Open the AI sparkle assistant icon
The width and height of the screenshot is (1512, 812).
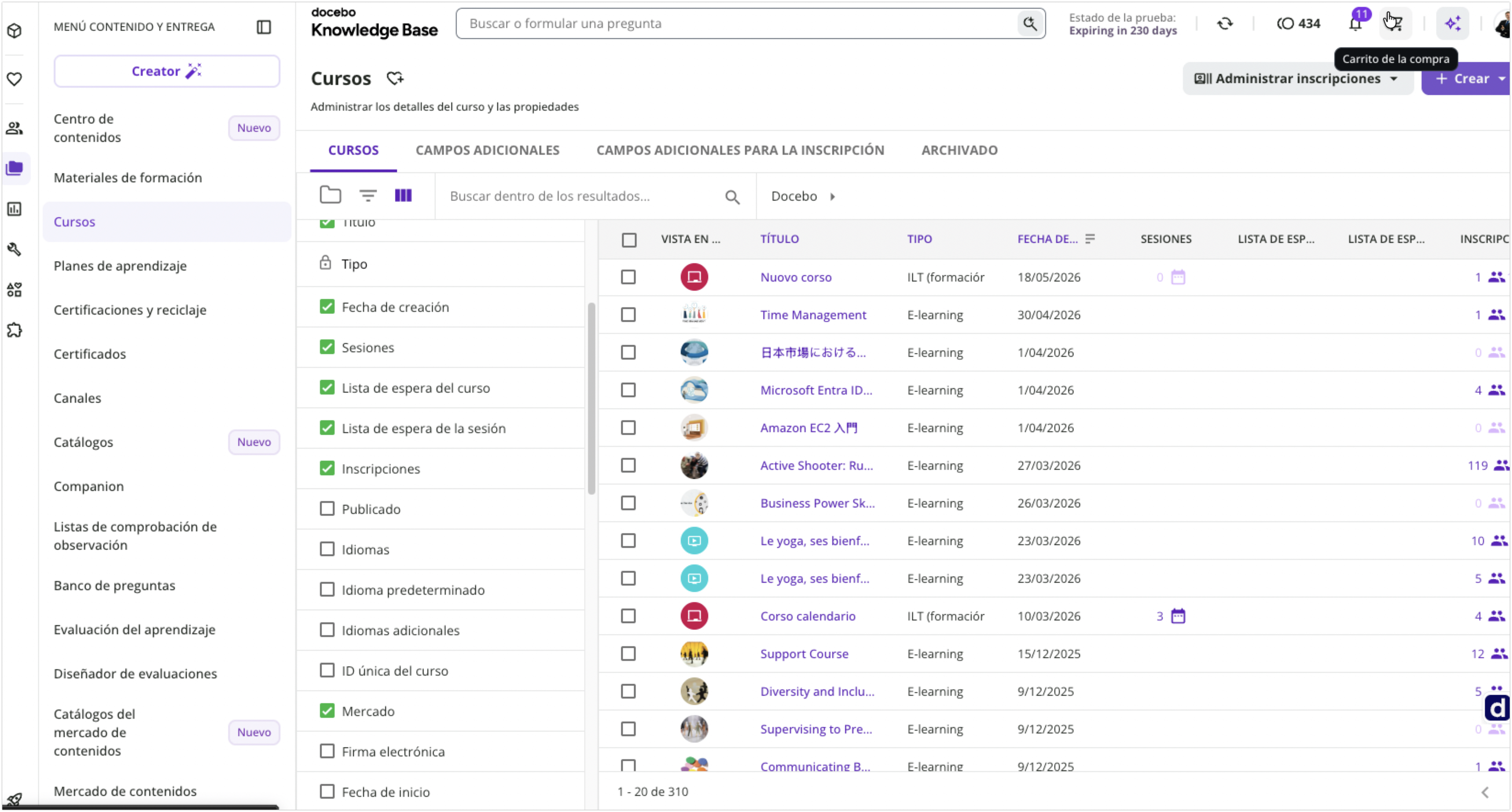tap(1453, 23)
